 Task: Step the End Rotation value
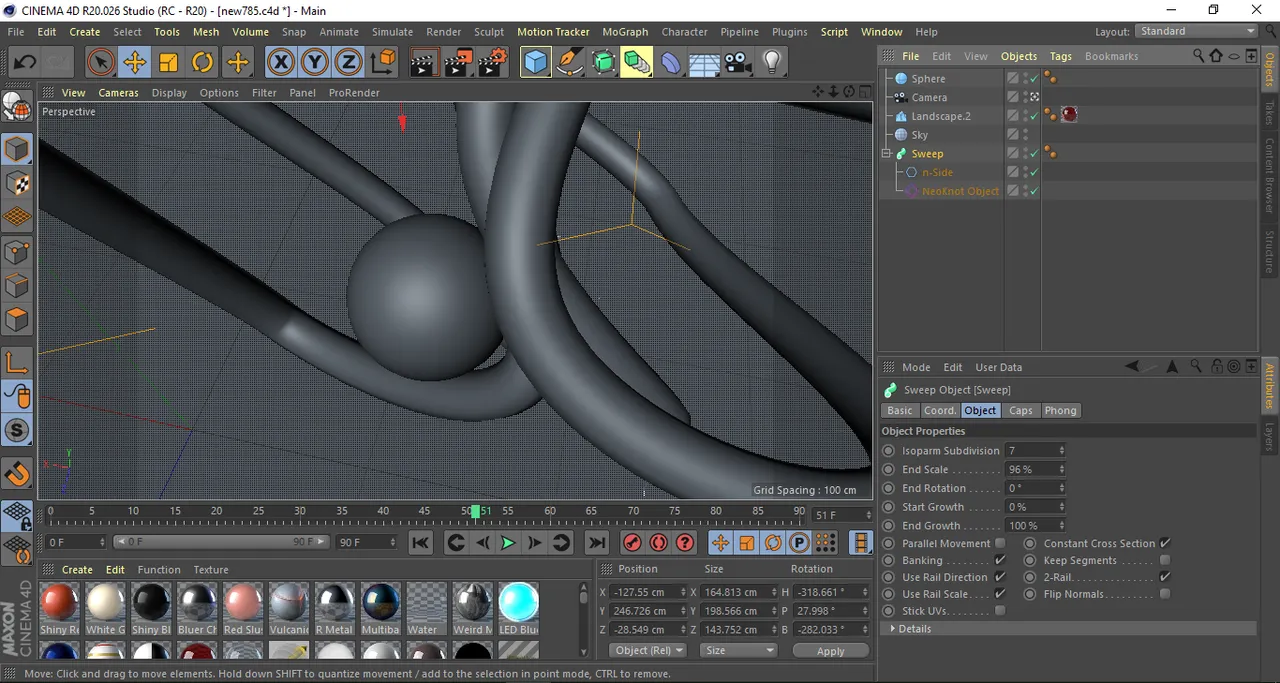1062,488
